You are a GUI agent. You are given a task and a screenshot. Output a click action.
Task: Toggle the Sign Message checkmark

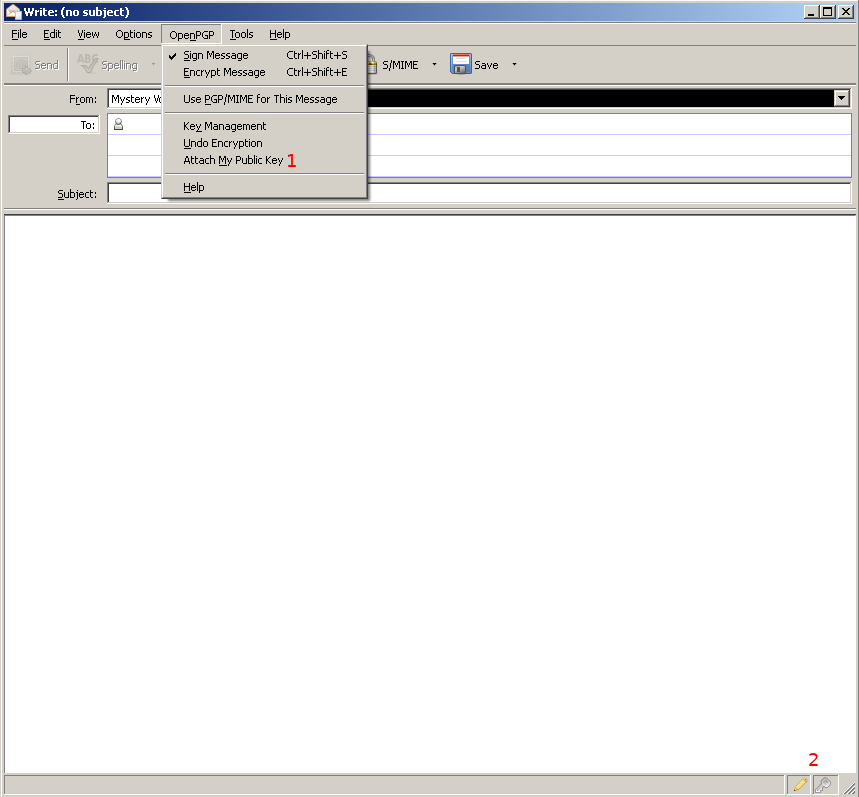pos(215,55)
